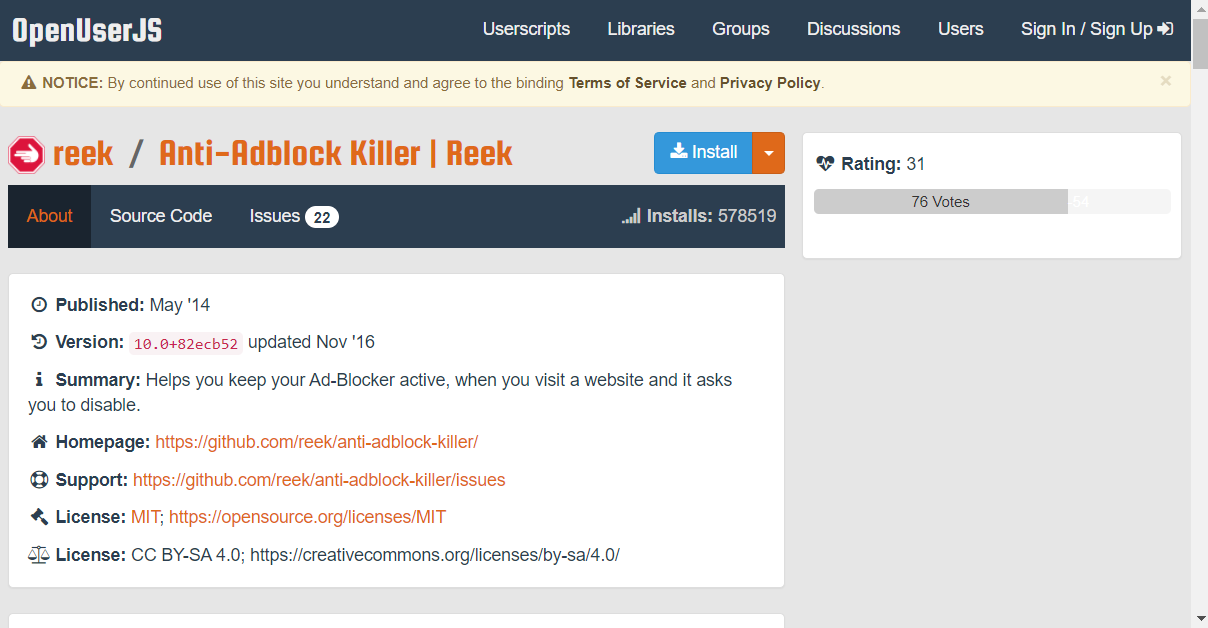Image resolution: width=1208 pixels, height=628 pixels.
Task: Dismiss the notice banner with the X
Action: [1165, 81]
